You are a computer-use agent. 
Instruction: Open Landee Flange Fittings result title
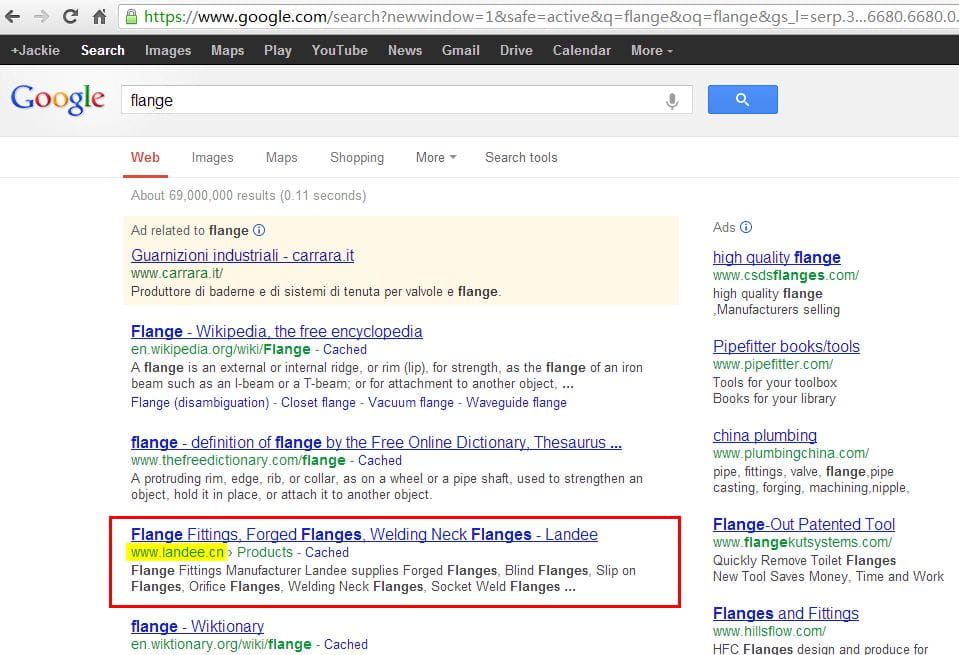[x=364, y=534]
